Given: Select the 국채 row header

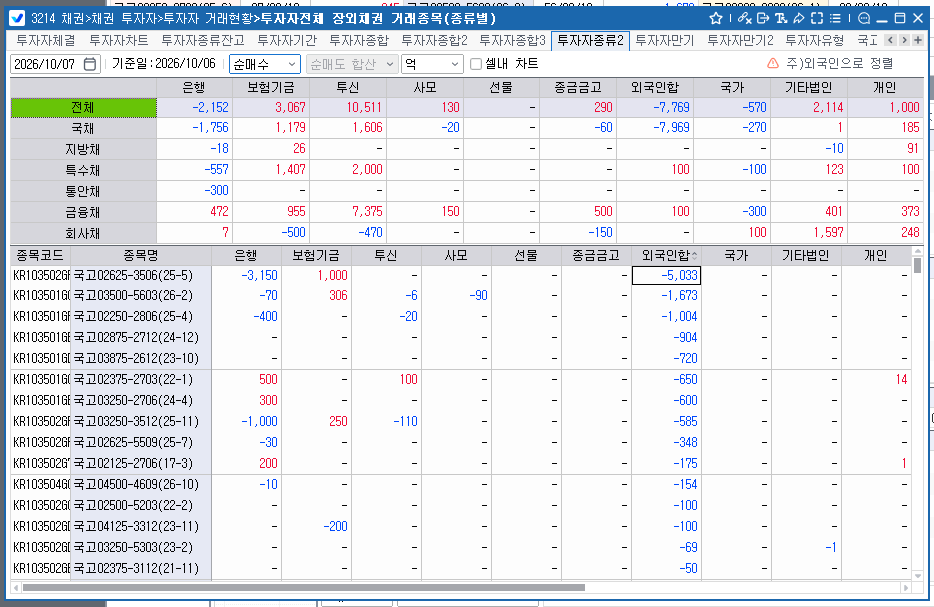Looking at the screenshot, I should (83, 128).
